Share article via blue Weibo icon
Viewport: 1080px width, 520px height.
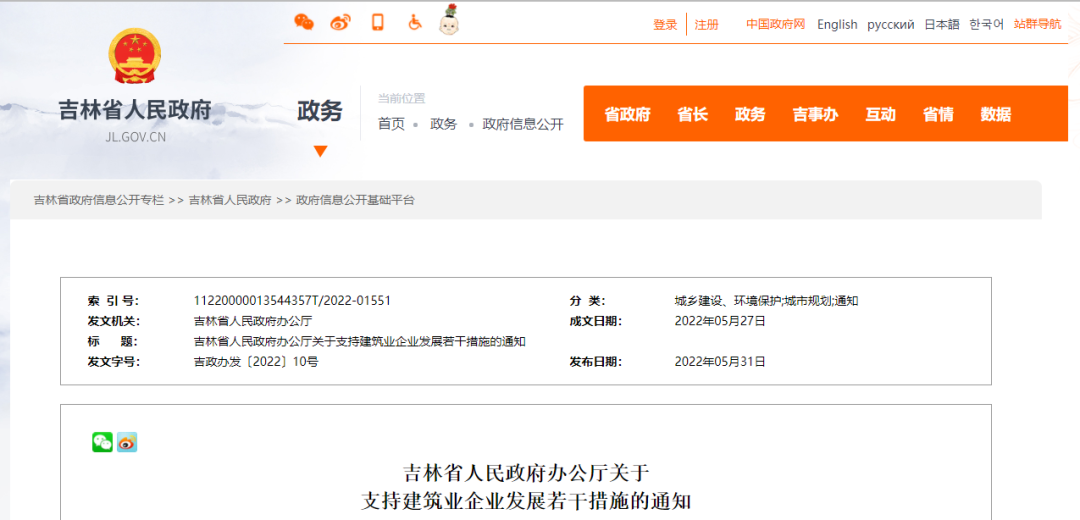pos(127,442)
